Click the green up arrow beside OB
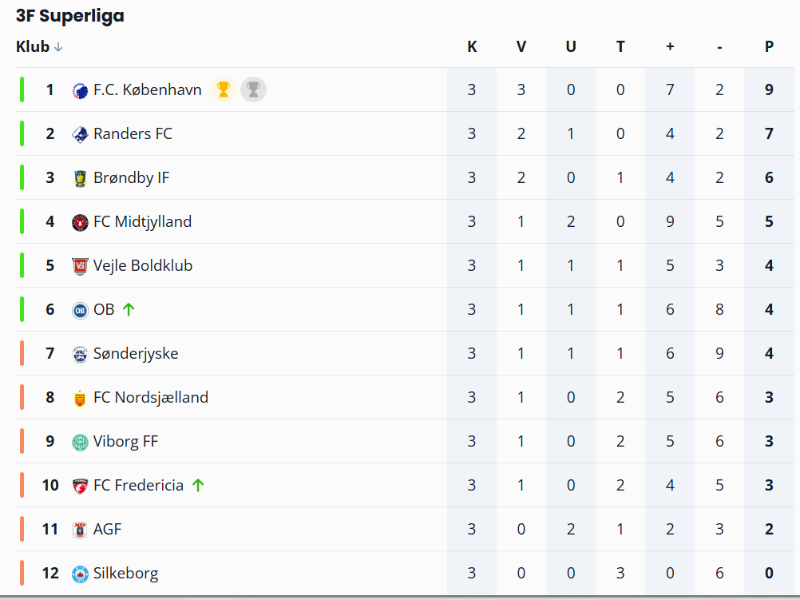The width and height of the screenshot is (800, 600). click(x=128, y=310)
